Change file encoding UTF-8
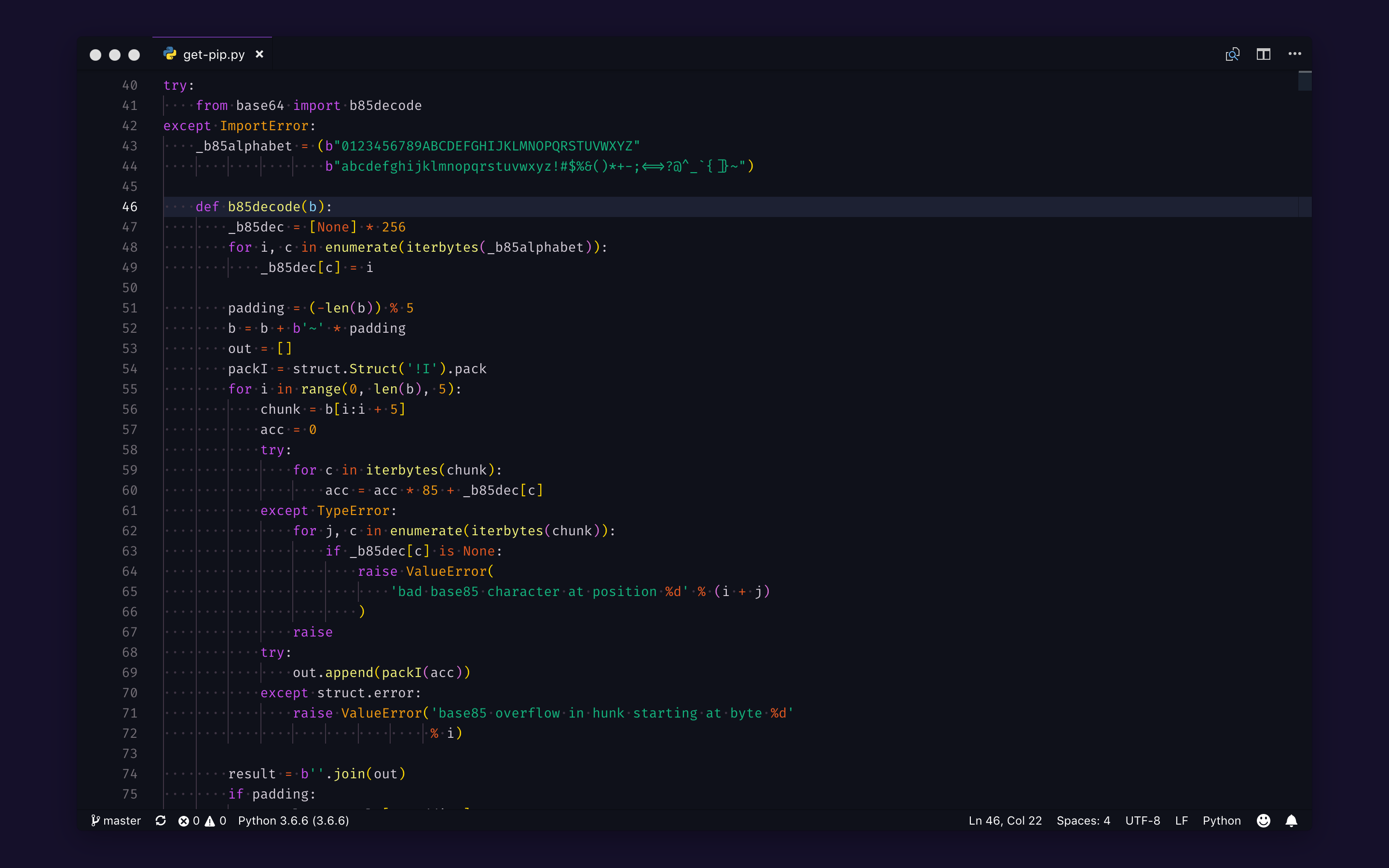 point(1142,820)
